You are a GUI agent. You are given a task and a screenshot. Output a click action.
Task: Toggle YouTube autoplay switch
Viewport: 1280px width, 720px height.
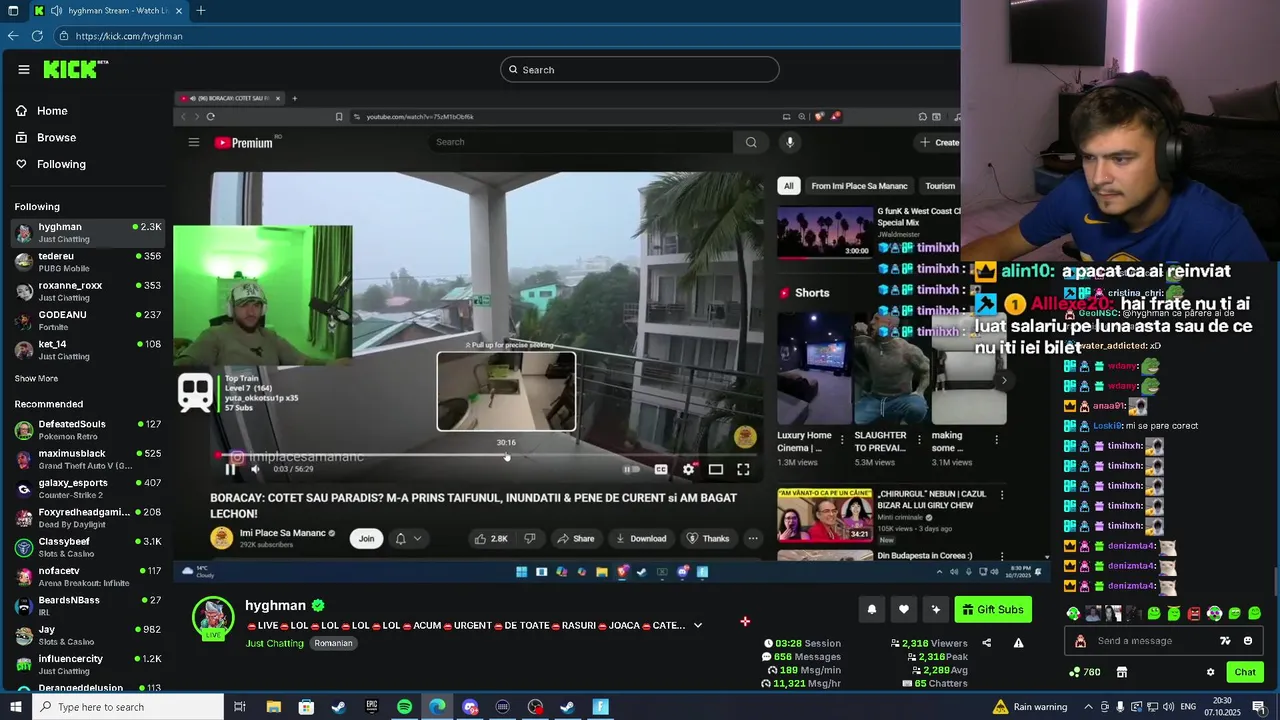click(631, 469)
